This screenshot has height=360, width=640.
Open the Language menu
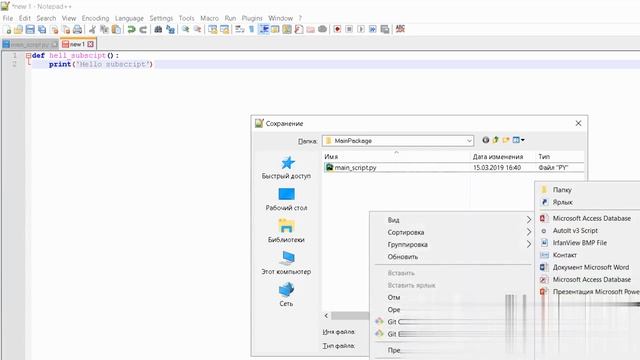tap(129, 18)
